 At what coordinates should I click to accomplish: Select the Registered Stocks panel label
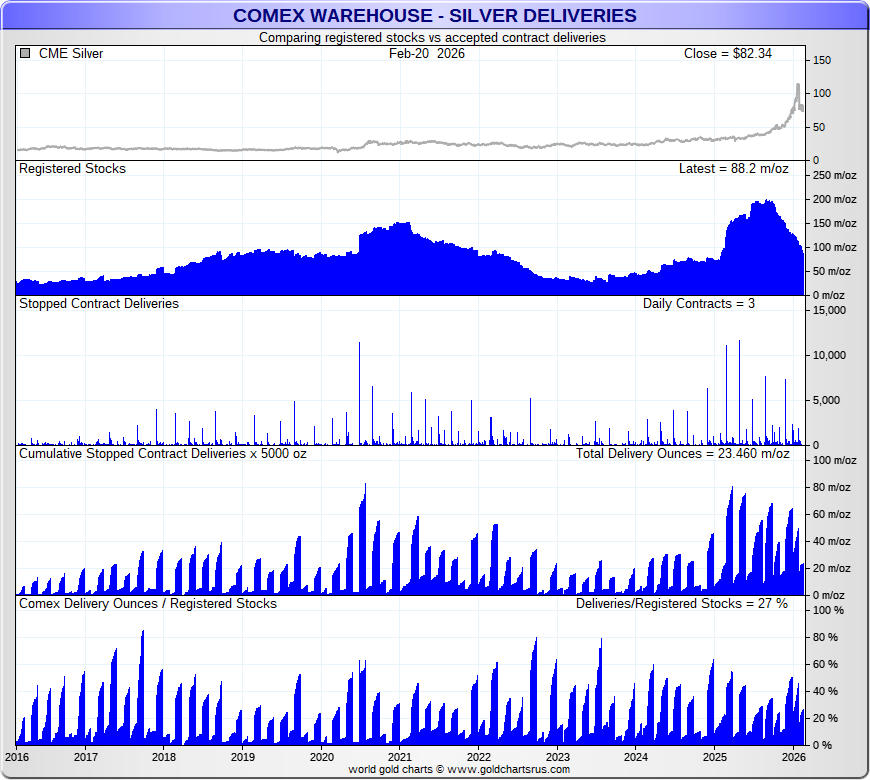coord(72,169)
